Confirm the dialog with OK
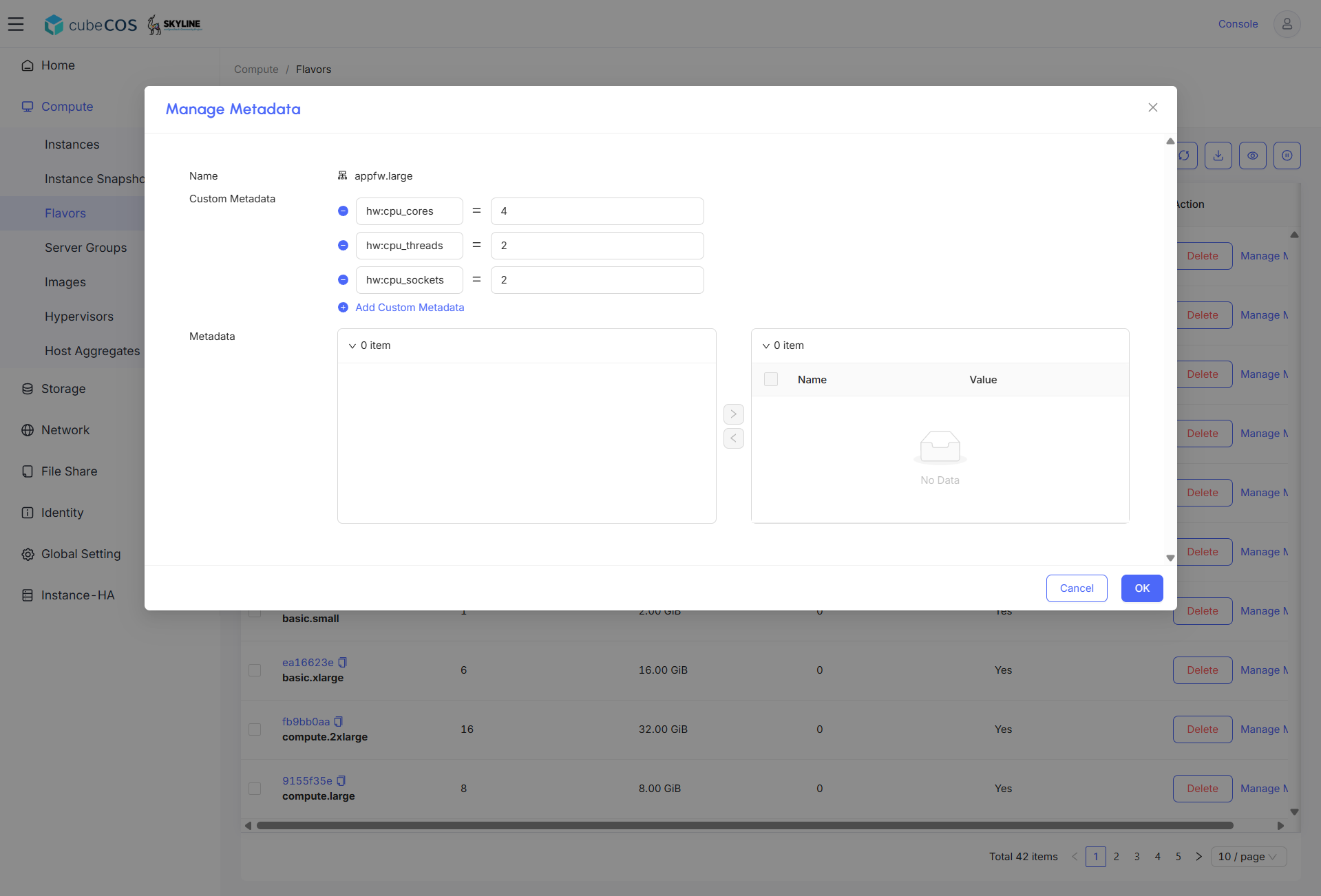The image size is (1321, 896). click(1142, 588)
